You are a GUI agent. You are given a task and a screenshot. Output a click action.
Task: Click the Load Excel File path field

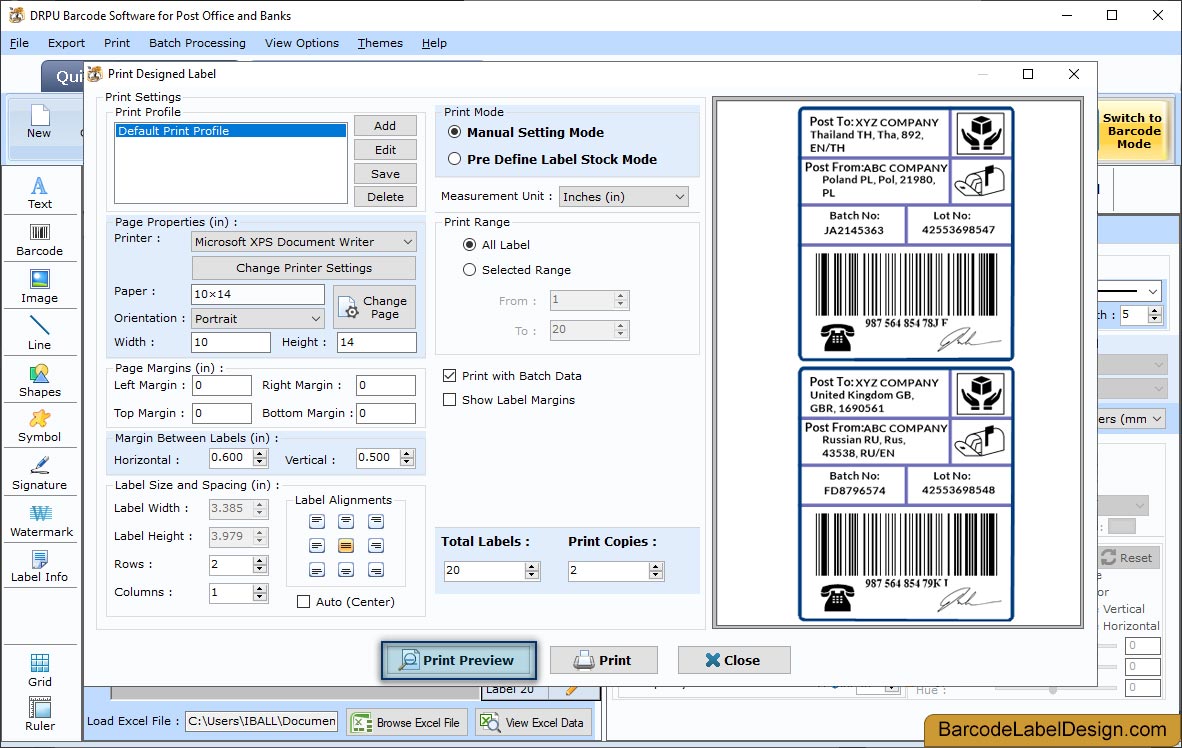click(262, 721)
